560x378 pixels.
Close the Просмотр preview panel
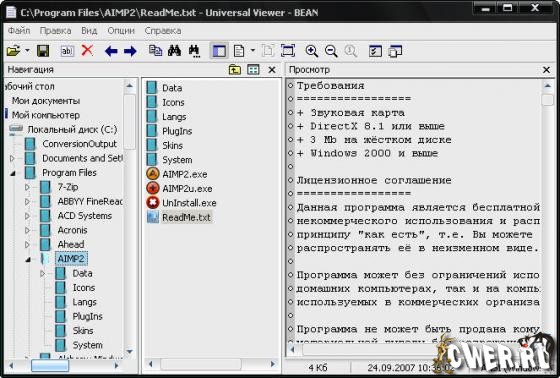(x=546, y=70)
